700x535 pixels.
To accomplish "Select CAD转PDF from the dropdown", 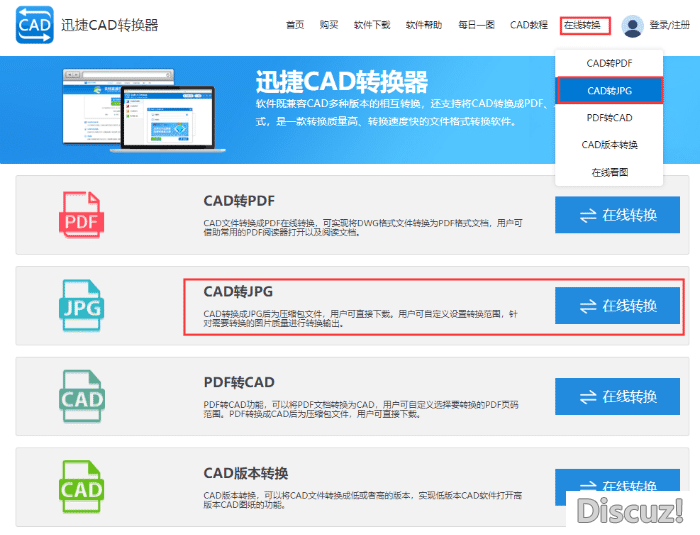I will tap(609, 63).
